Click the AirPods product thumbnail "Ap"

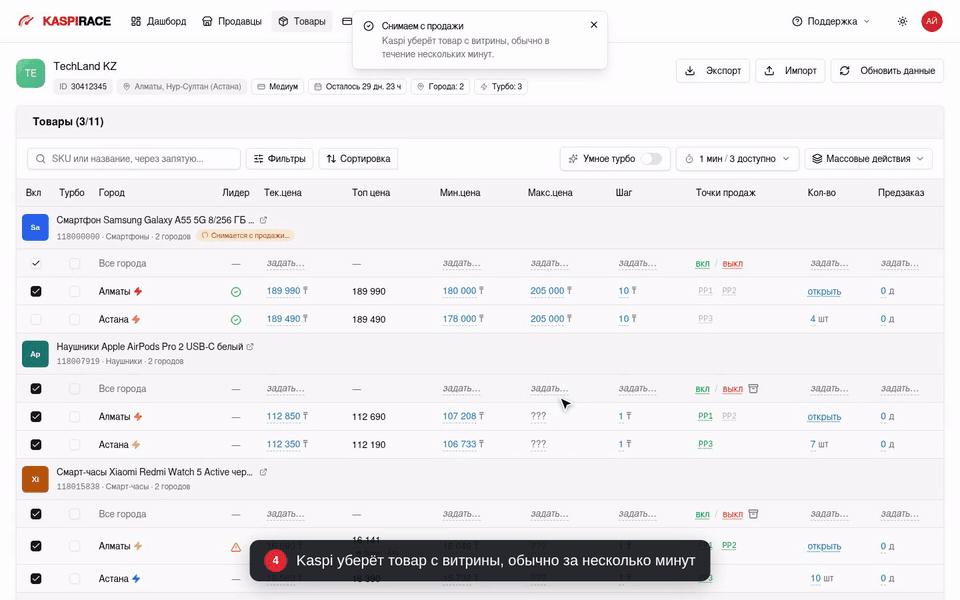click(x=36, y=354)
